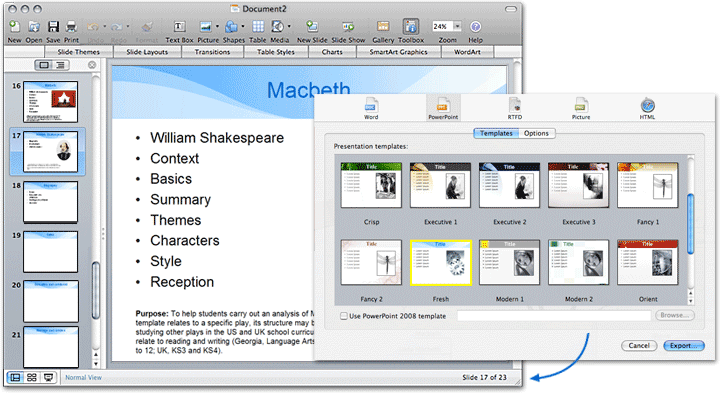Open the WordArt tab

coord(467,52)
